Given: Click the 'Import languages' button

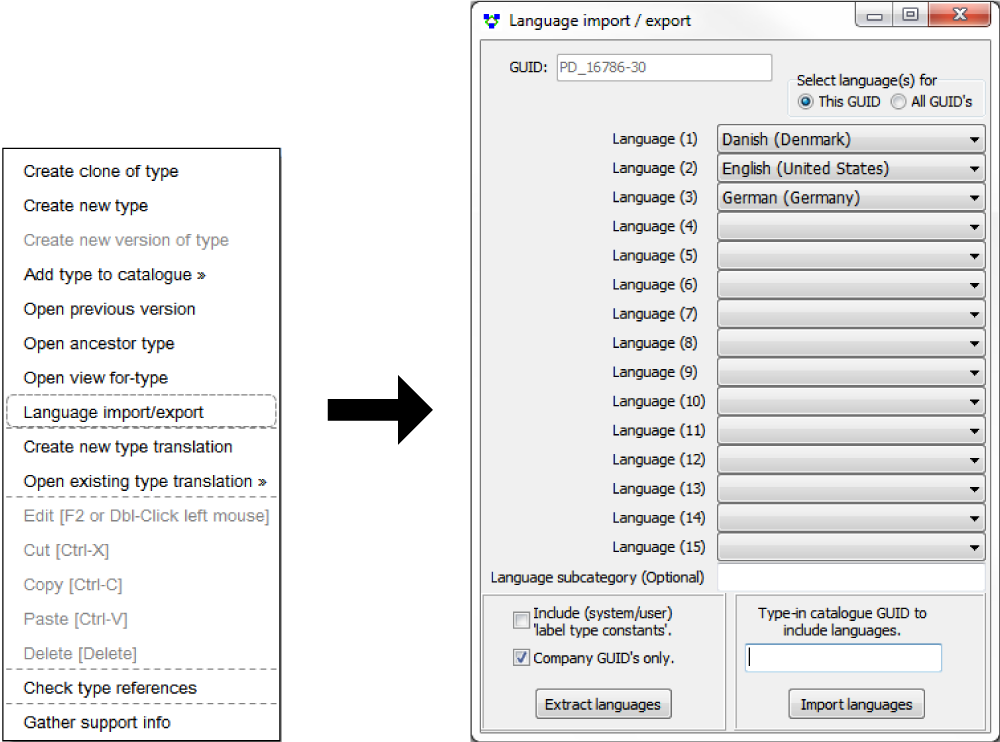Looking at the screenshot, I should pyautogui.click(x=856, y=703).
